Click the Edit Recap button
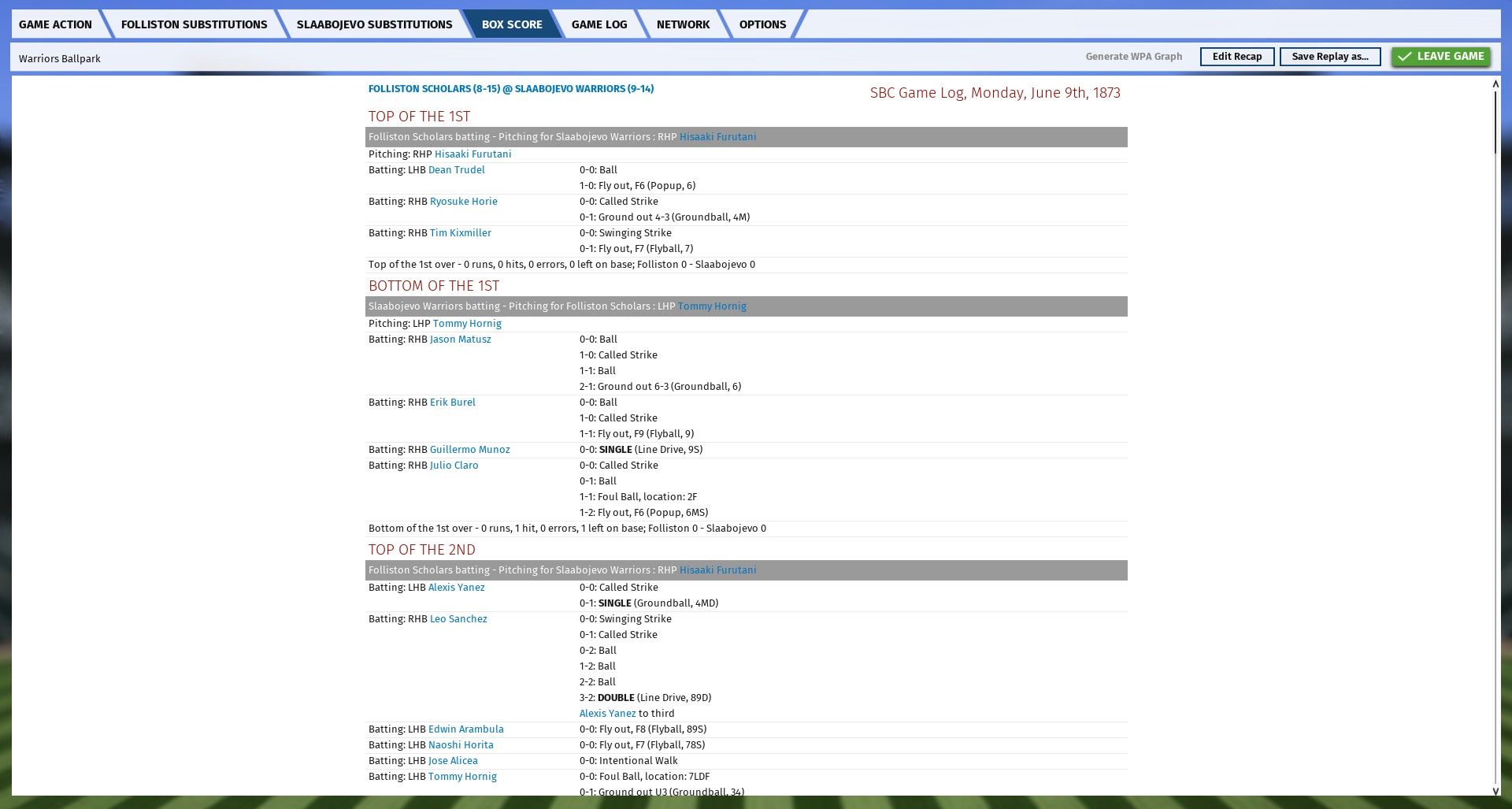This screenshot has height=809, width=1512. tap(1236, 57)
